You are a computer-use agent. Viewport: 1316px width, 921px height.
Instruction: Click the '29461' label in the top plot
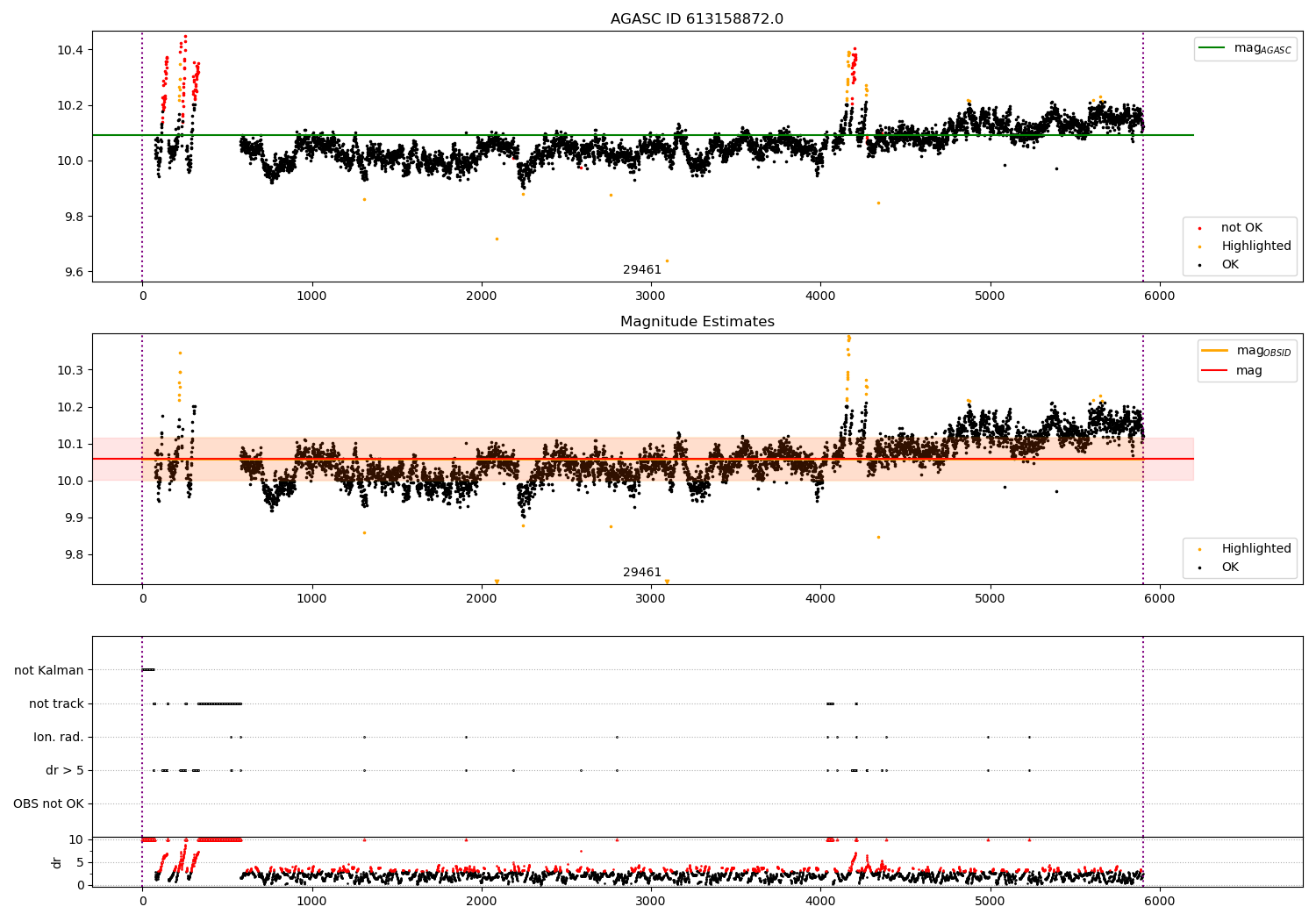tap(642, 270)
